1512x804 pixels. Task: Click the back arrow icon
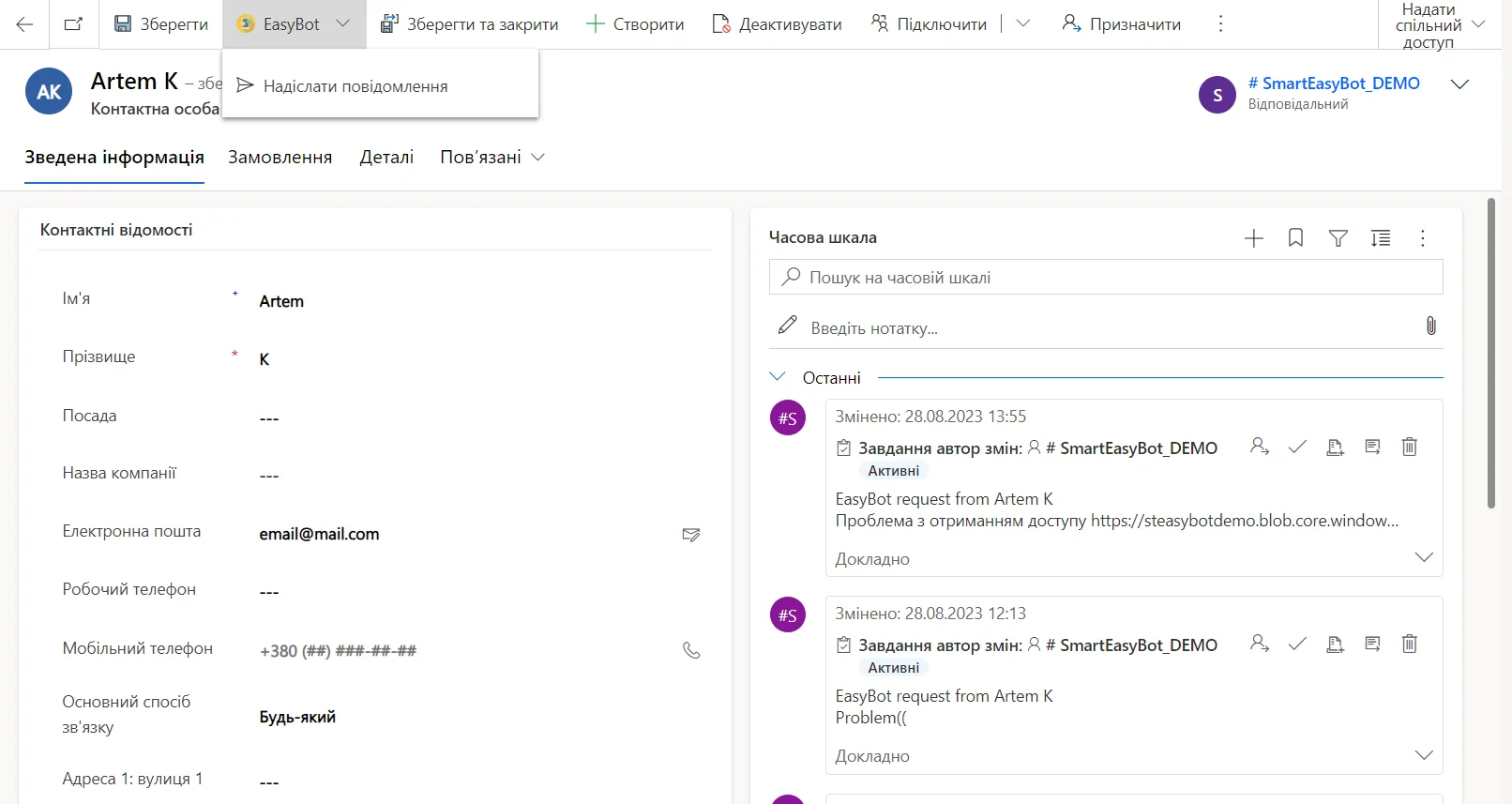pos(25,24)
